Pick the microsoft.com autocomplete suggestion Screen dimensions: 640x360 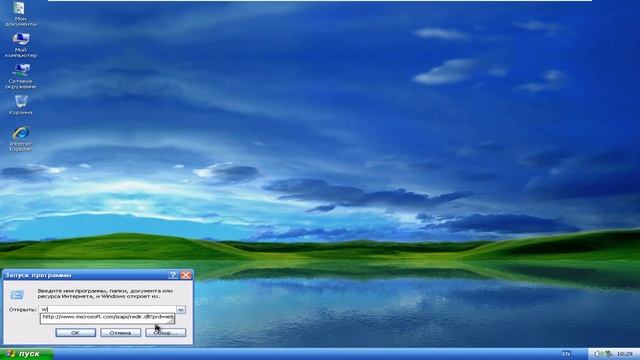point(107,318)
